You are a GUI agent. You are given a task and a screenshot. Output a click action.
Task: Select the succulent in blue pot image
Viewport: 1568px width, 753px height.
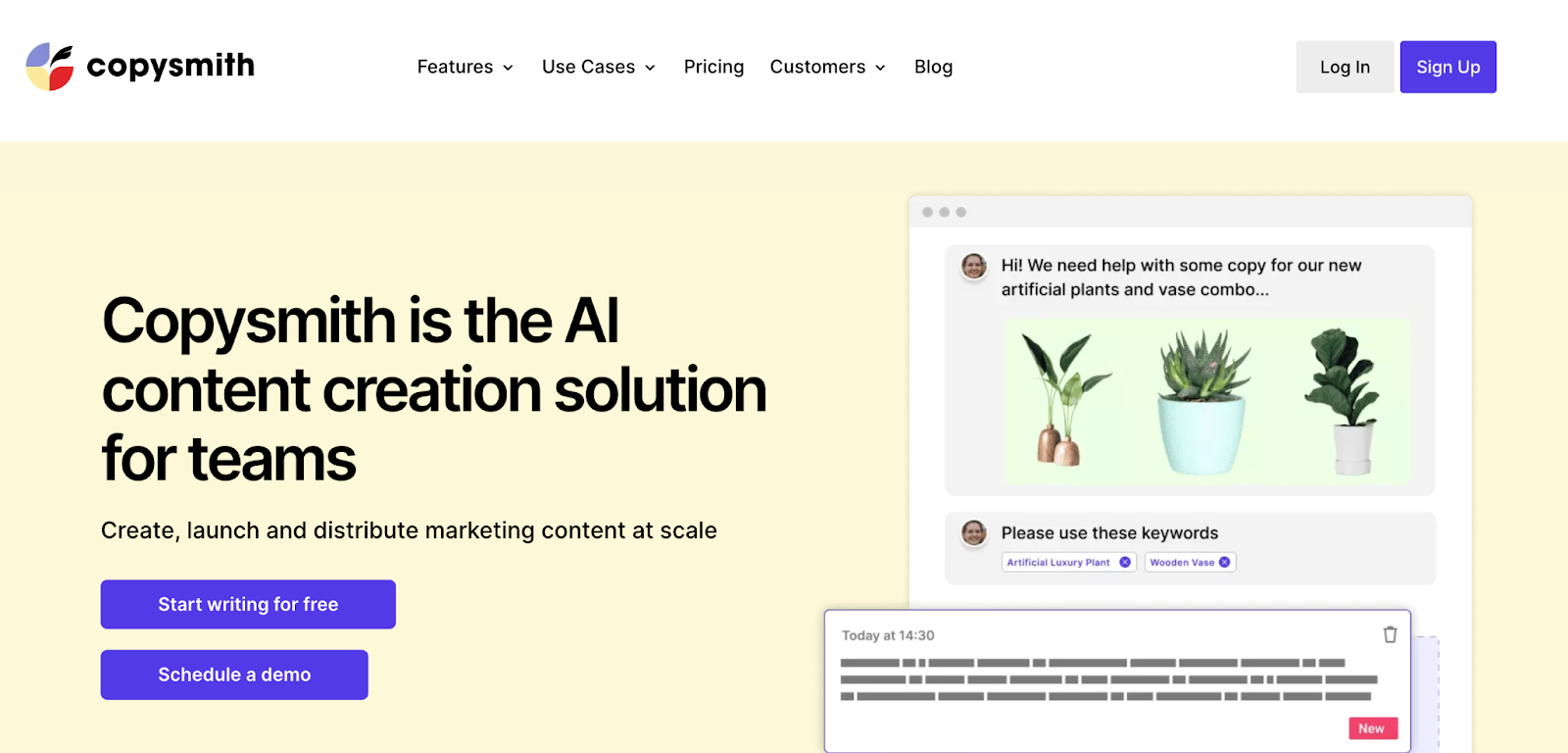click(1203, 402)
